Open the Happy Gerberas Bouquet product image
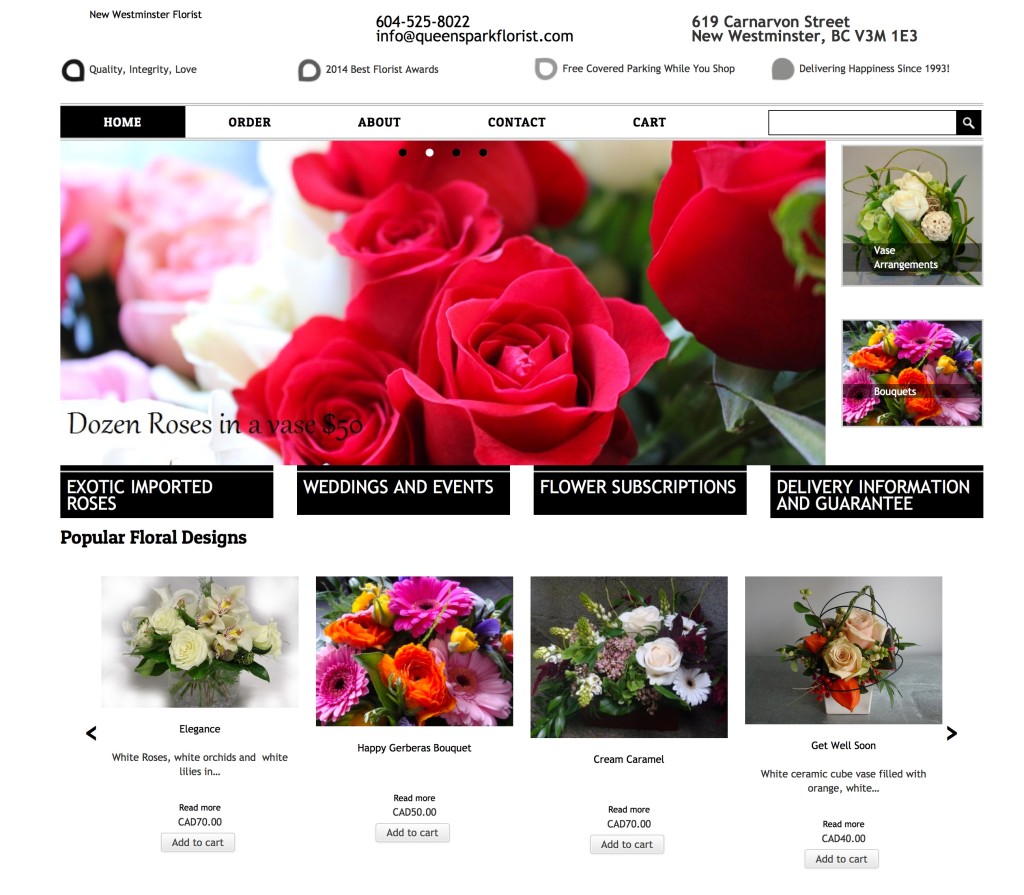The width and height of the screenshot is (1024, 895). point(414,651)
